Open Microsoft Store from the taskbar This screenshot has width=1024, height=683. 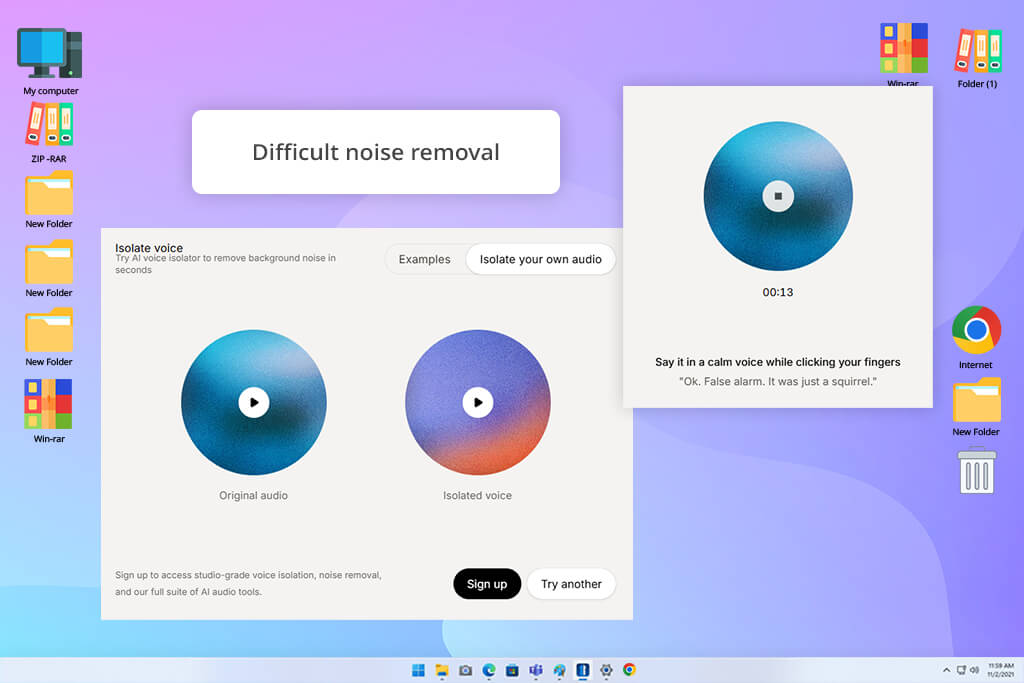(512, 670)
